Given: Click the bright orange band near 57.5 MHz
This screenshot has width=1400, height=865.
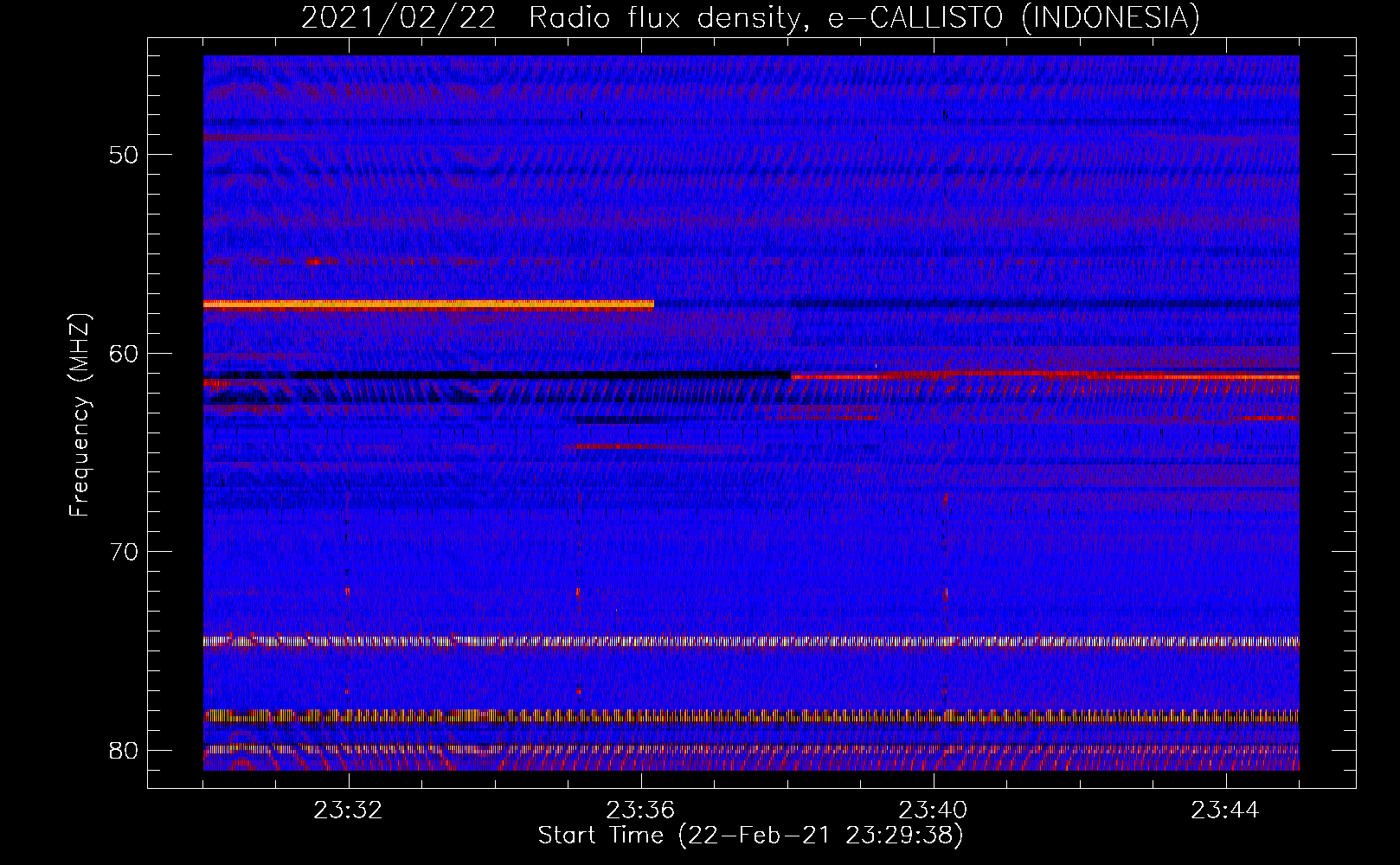Looking at the screenshot, I should (428, 304).
